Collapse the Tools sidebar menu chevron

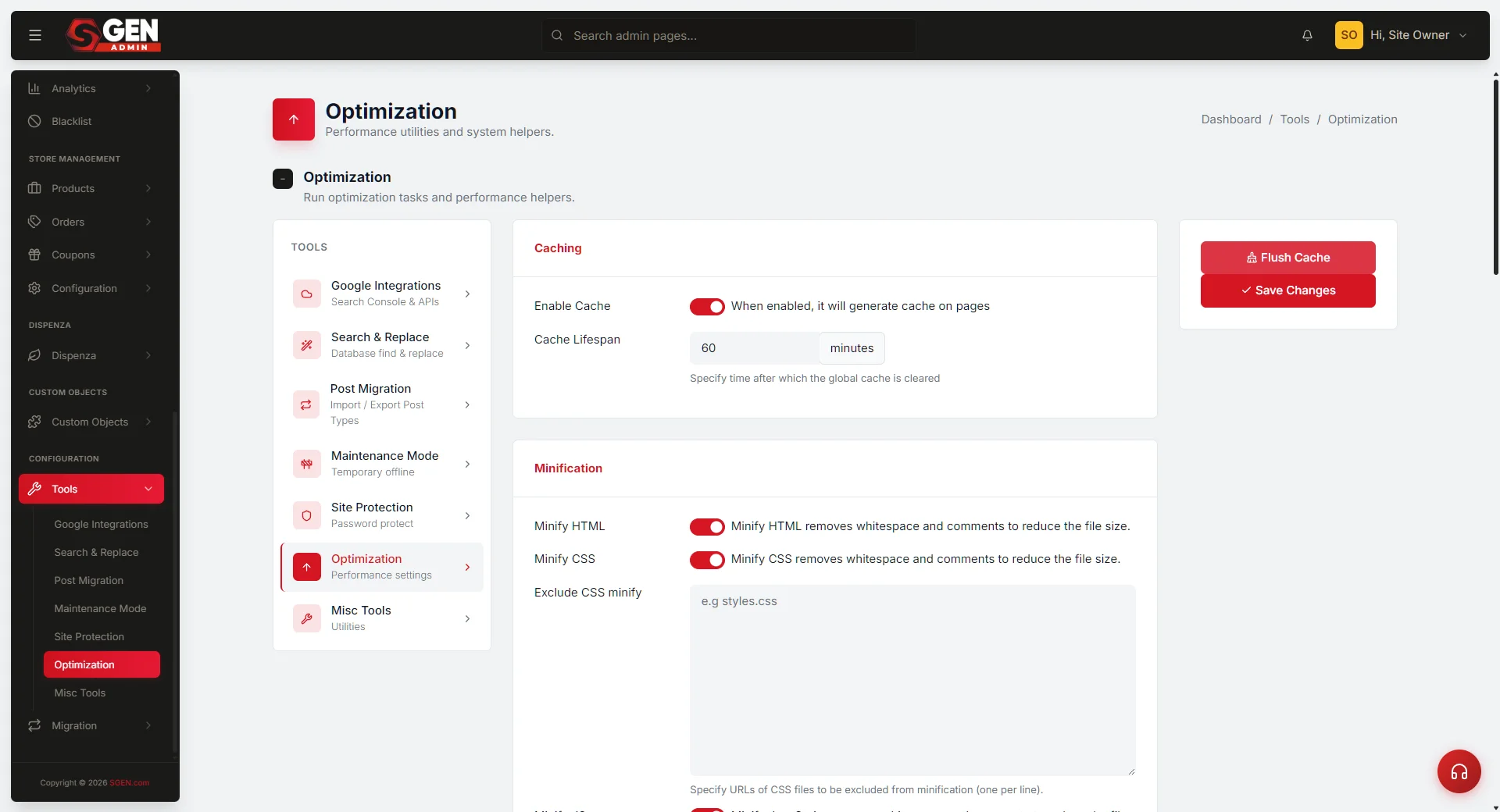148,489
